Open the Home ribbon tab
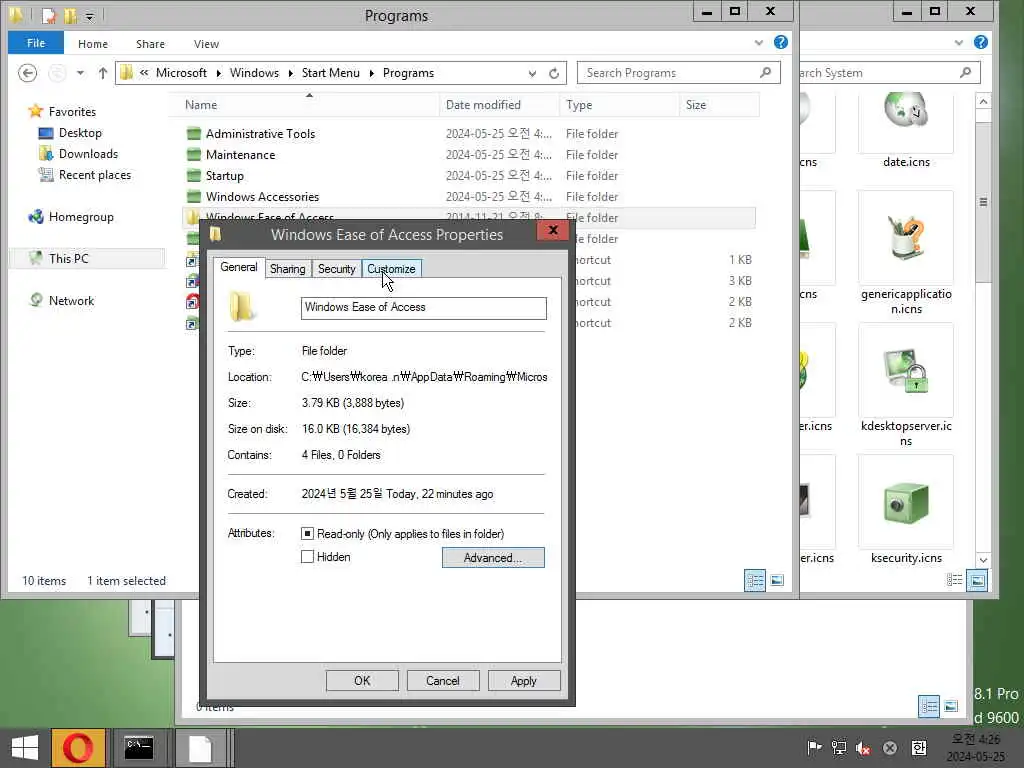This screenshot has height=768, width=1024. point(93,44)
